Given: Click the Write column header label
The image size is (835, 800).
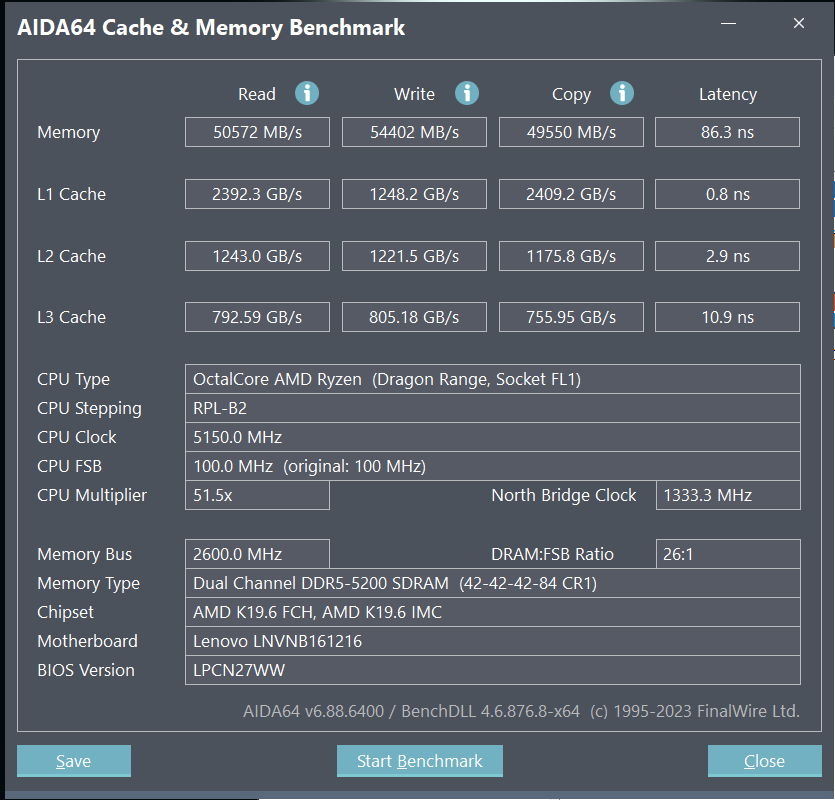Looking at the screenshot, I should [x=414, y=94].
